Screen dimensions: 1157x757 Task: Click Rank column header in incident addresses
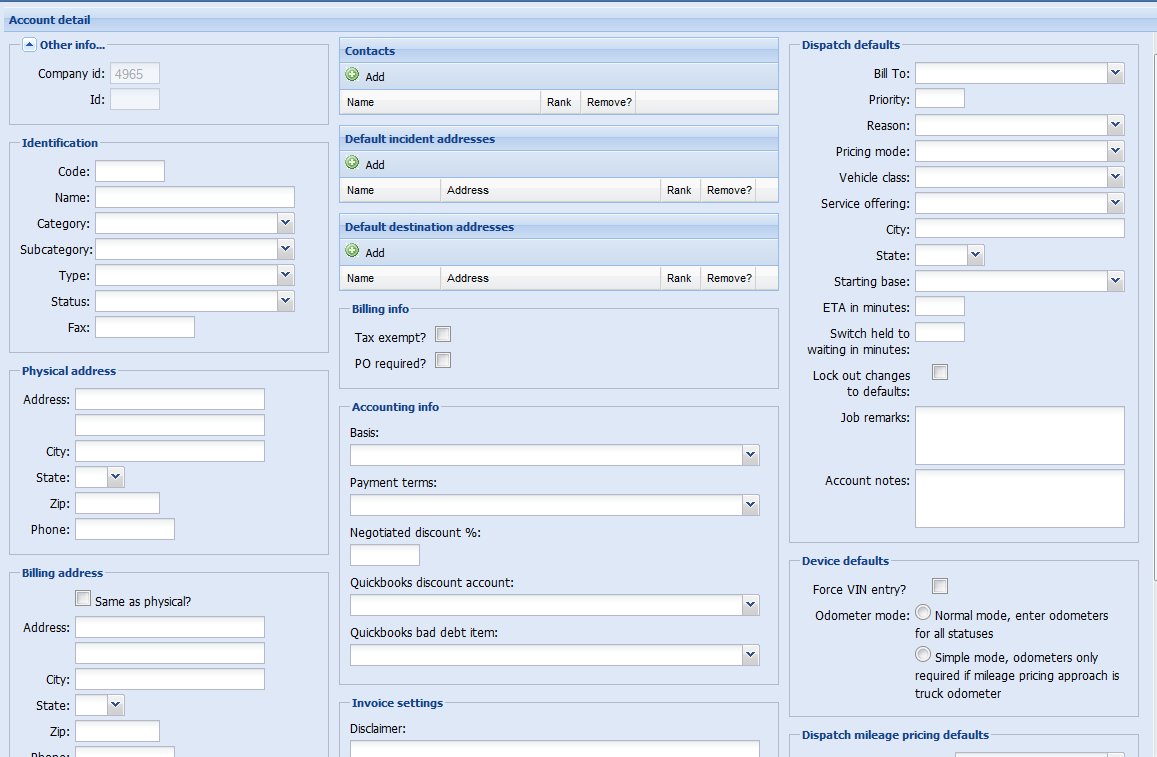tap(679, 190)
